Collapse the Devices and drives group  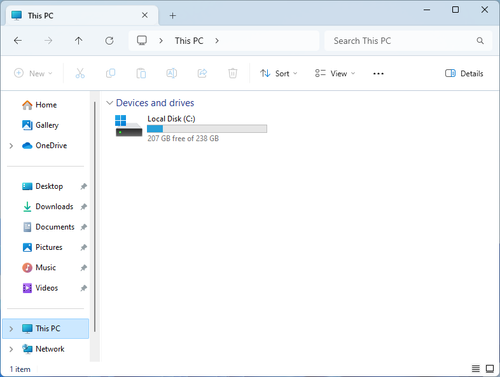pyautogui.click(x=109, y=103)
